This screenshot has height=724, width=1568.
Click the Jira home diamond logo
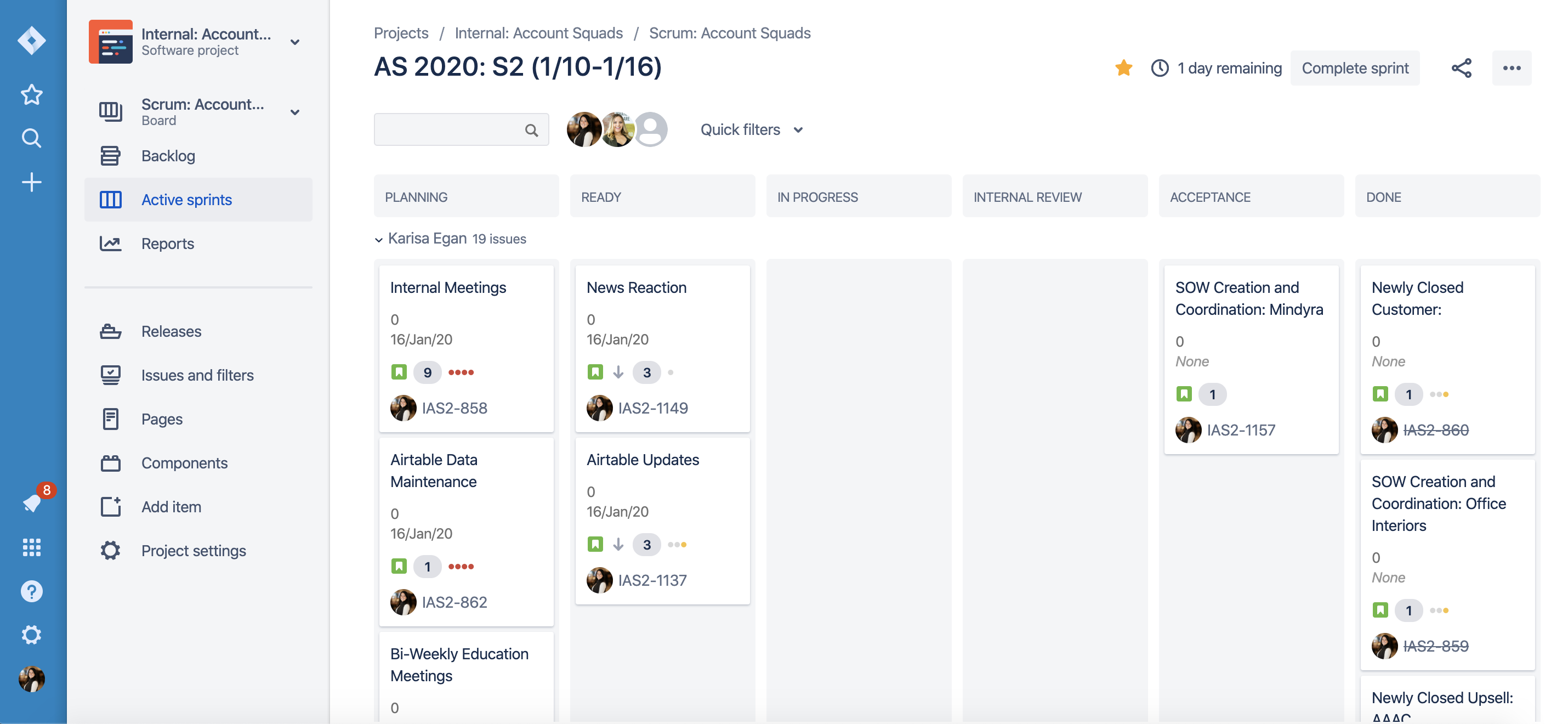[32, 41]
